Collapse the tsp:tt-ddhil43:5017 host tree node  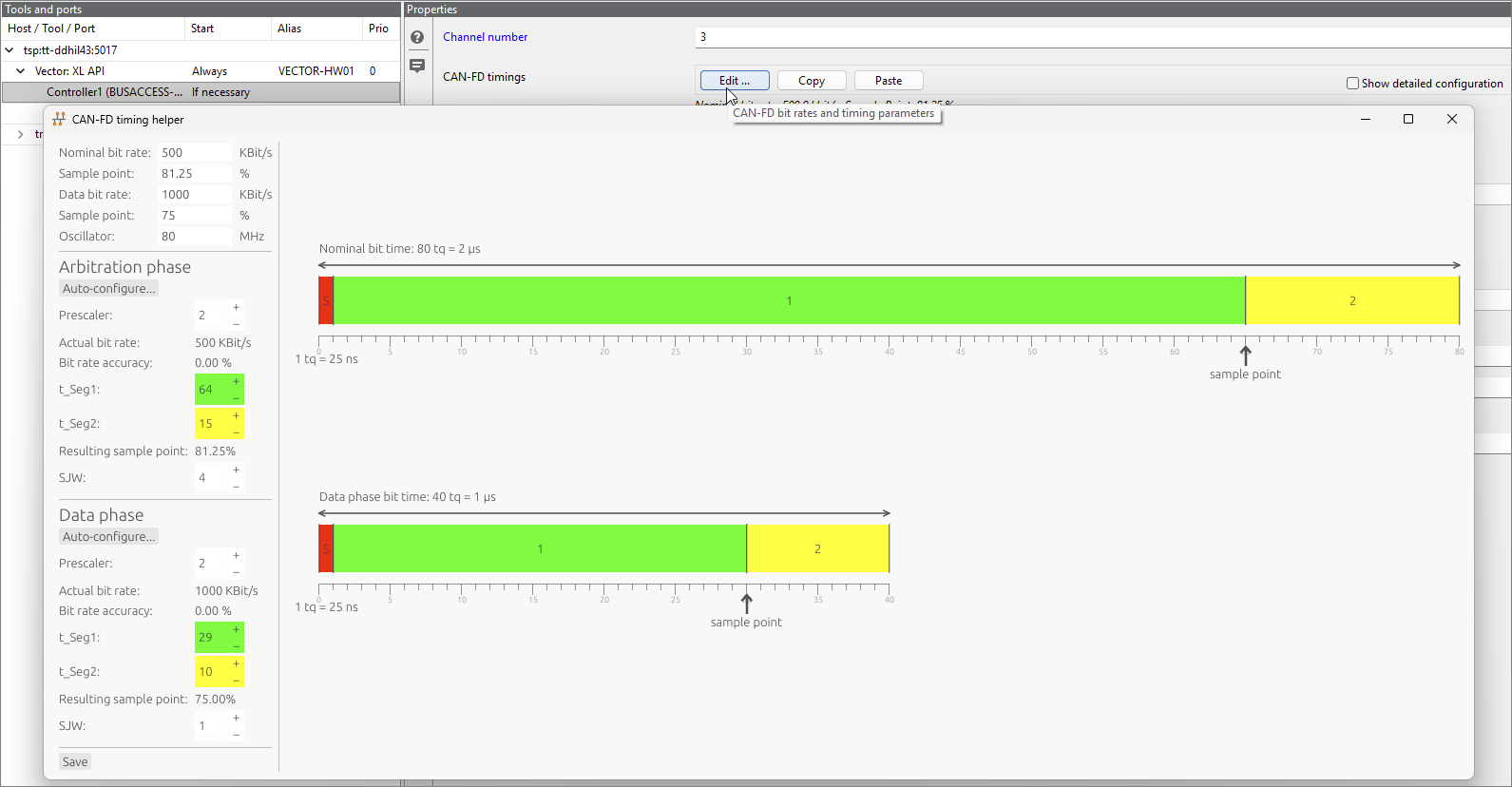(x=10, y=50)
